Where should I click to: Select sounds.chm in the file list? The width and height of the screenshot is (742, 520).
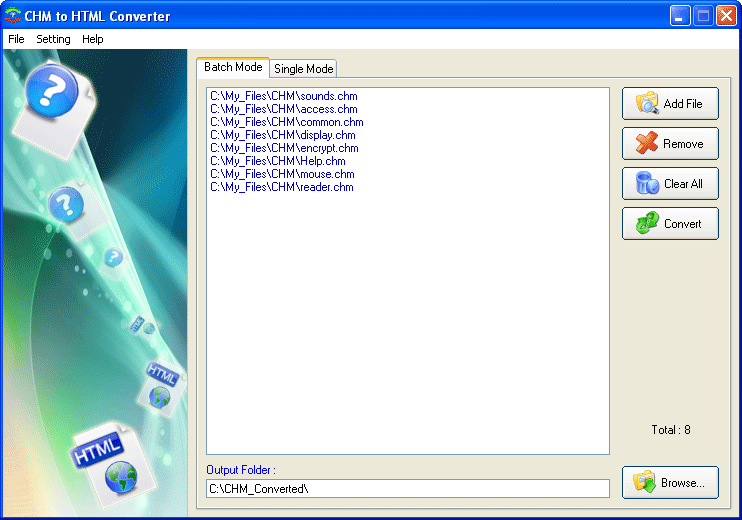pos(283,96)
